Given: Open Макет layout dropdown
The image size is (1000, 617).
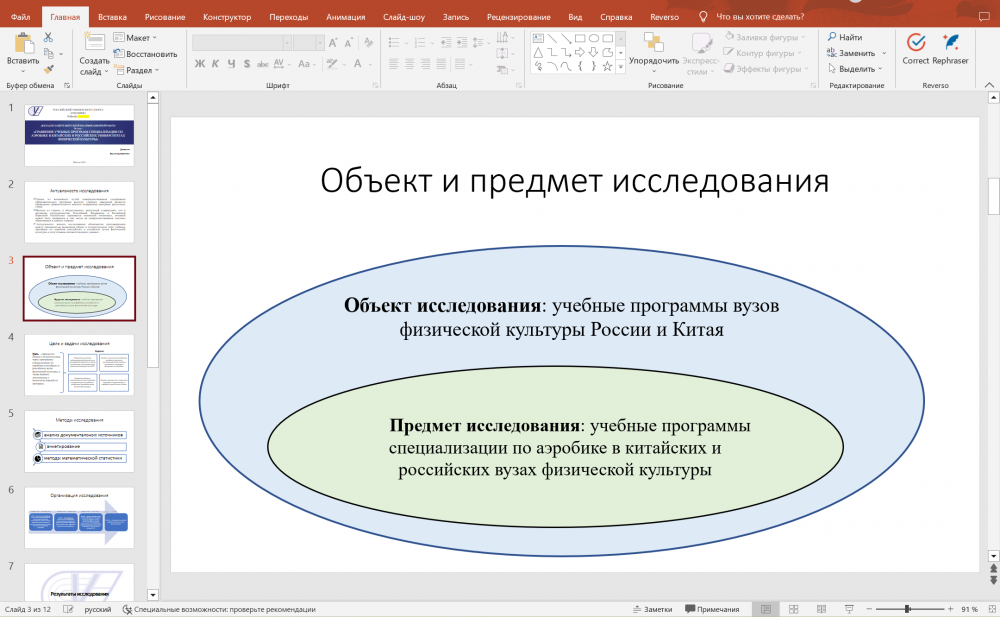Looking at the screenshot, I should [136, 38].
